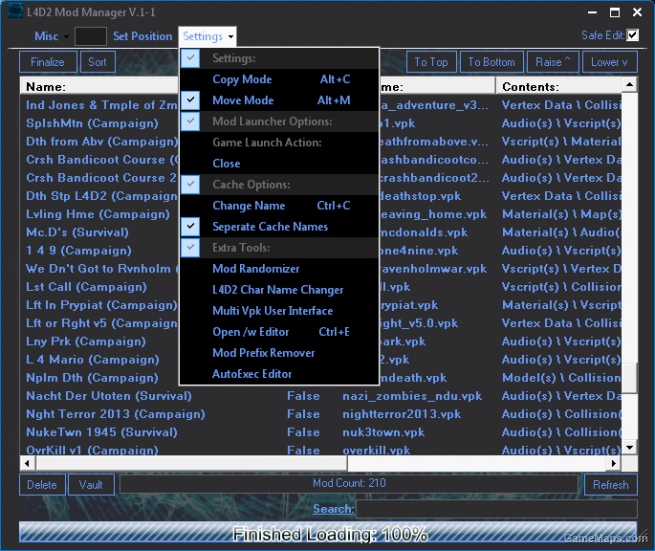The image size is (655, 551).
Task: Select We Dn't Got to Rvnholm row
Action: pos(102,269)
